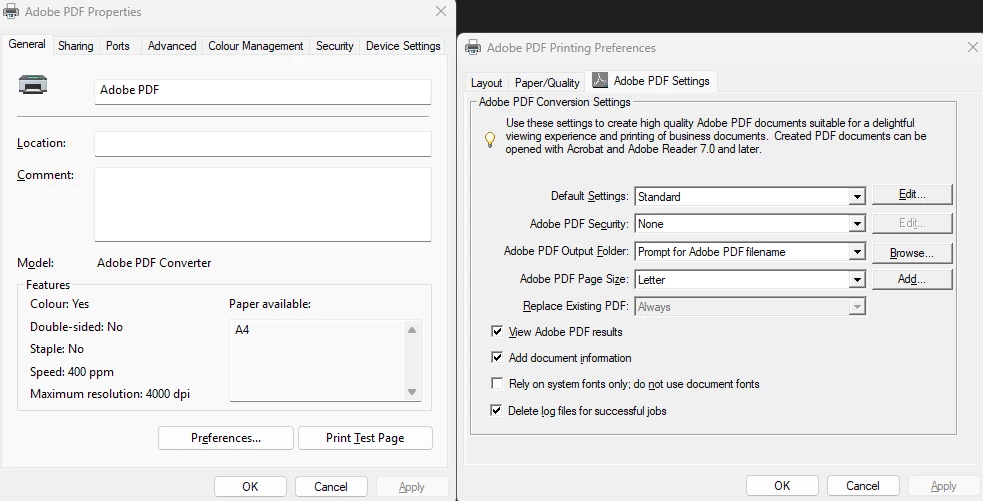
Task: Click Add... next to page size
Action: 912,279
